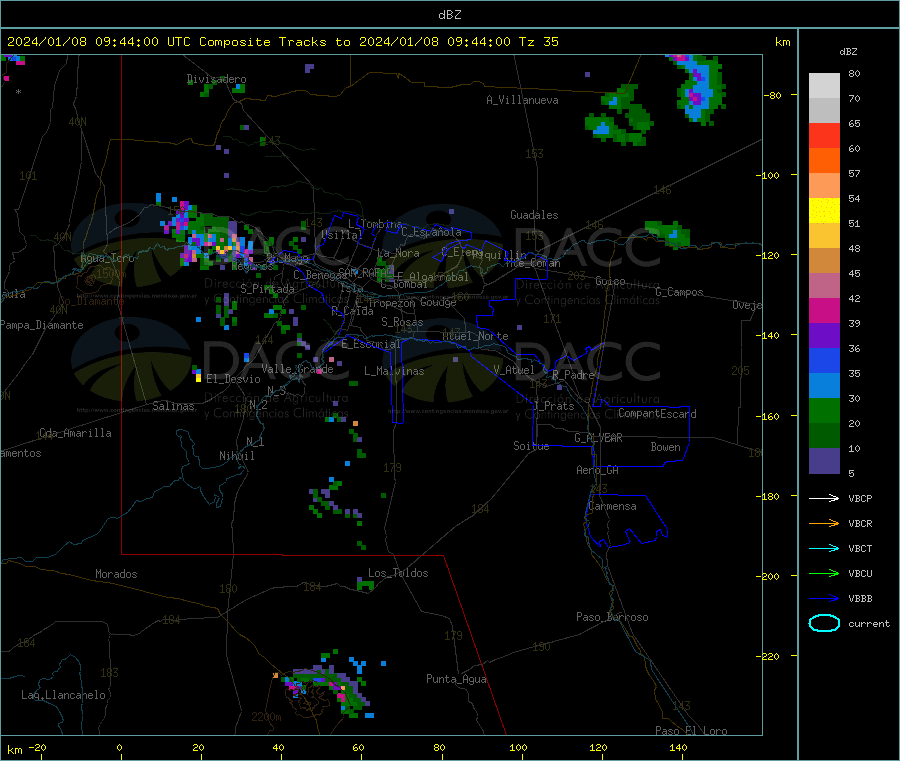Click the Punta_Agua location label
Image resolution: width=900 pixels, height=761 pixels.
(456, 679)
